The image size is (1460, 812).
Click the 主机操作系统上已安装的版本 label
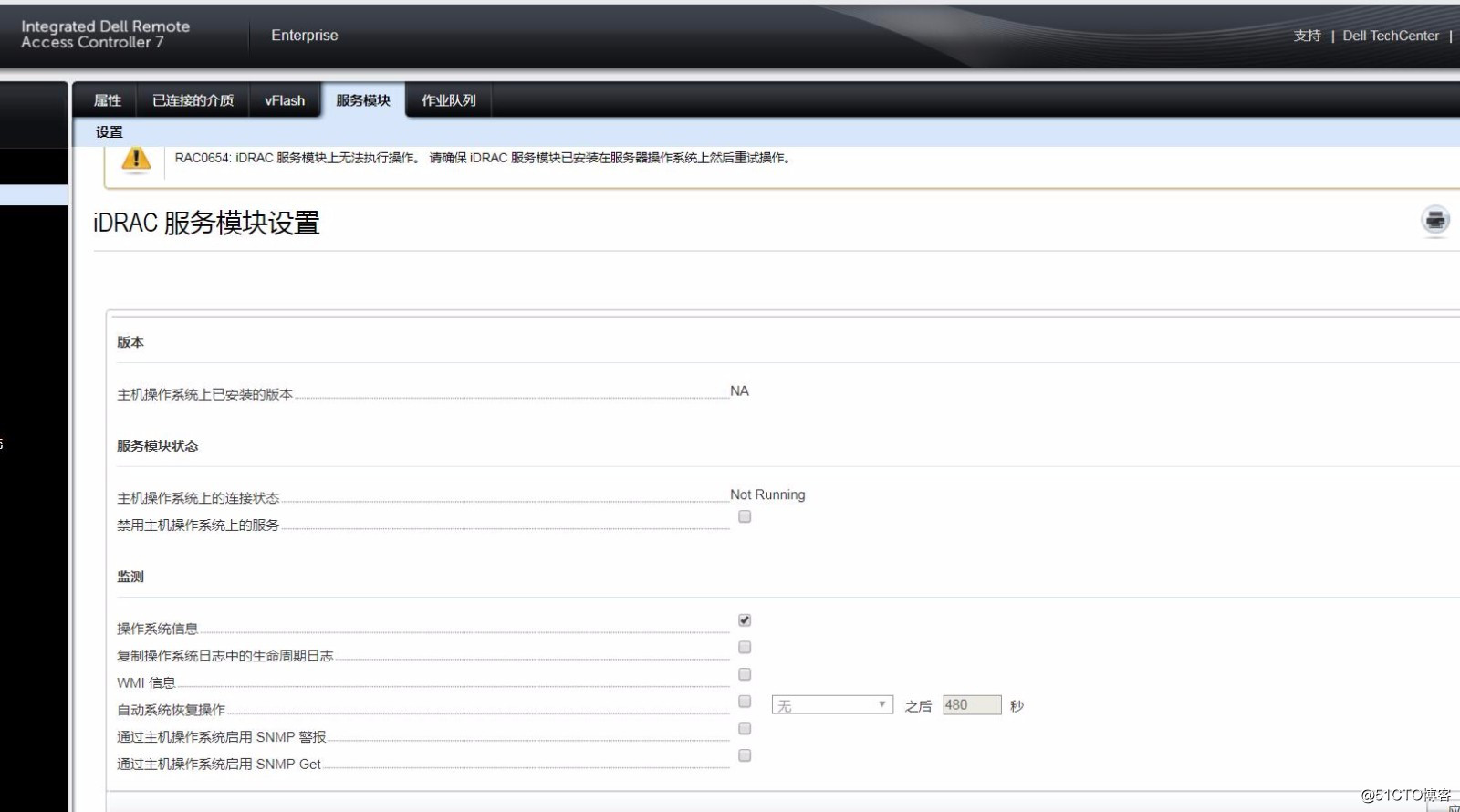204,394
